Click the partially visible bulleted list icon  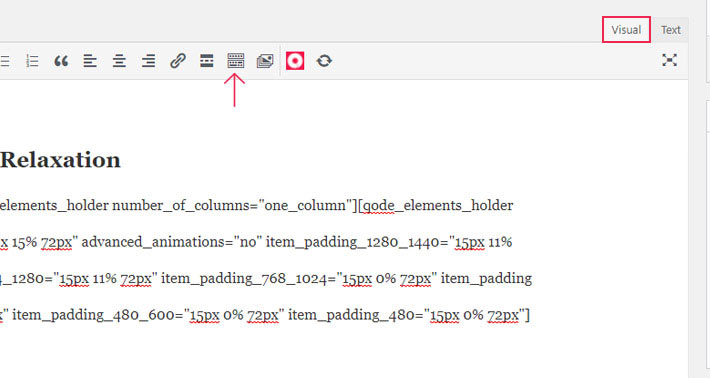tap(4, 61)
